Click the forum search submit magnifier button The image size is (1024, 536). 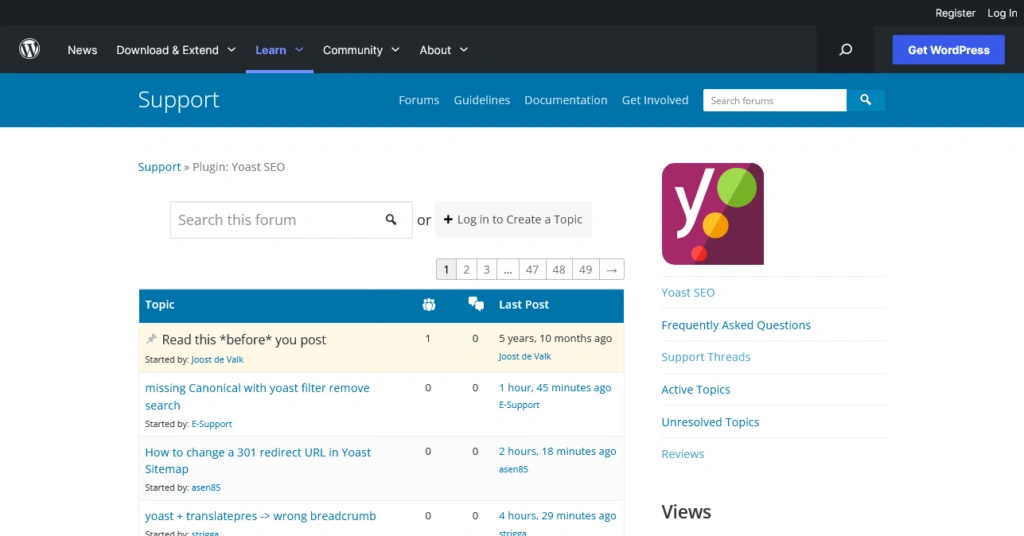coord(866,100)
